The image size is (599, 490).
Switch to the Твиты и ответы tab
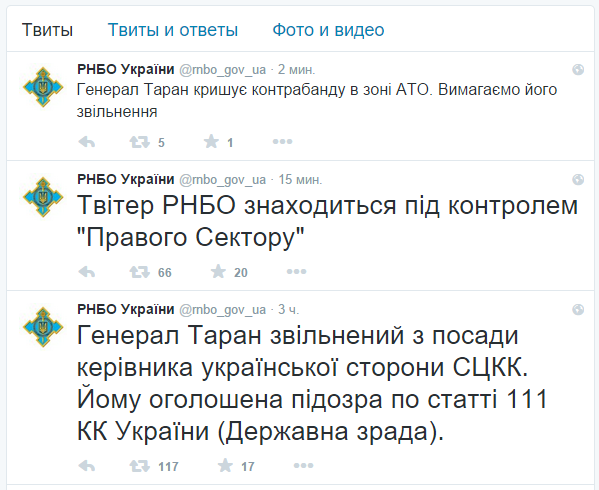(173, 30)
